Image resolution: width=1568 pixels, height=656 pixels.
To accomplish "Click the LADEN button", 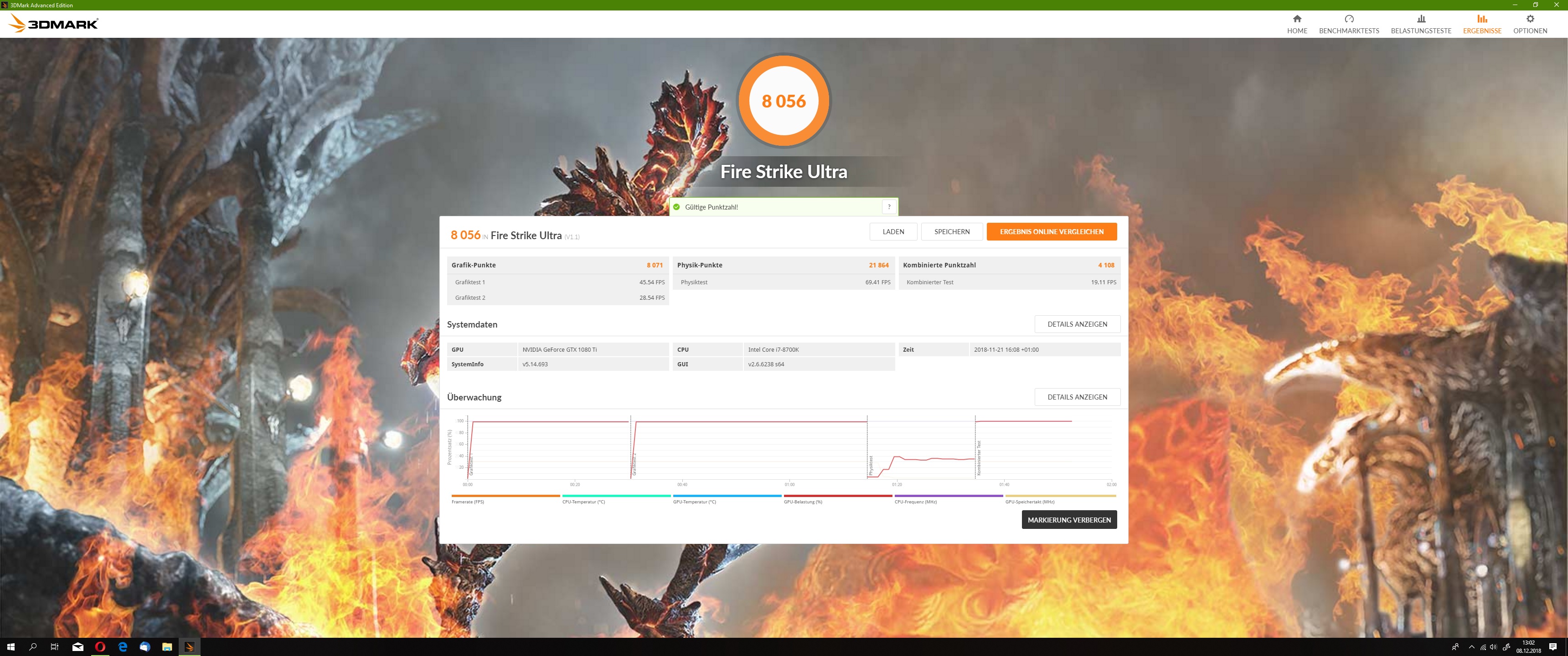I will tap(893, 232).
